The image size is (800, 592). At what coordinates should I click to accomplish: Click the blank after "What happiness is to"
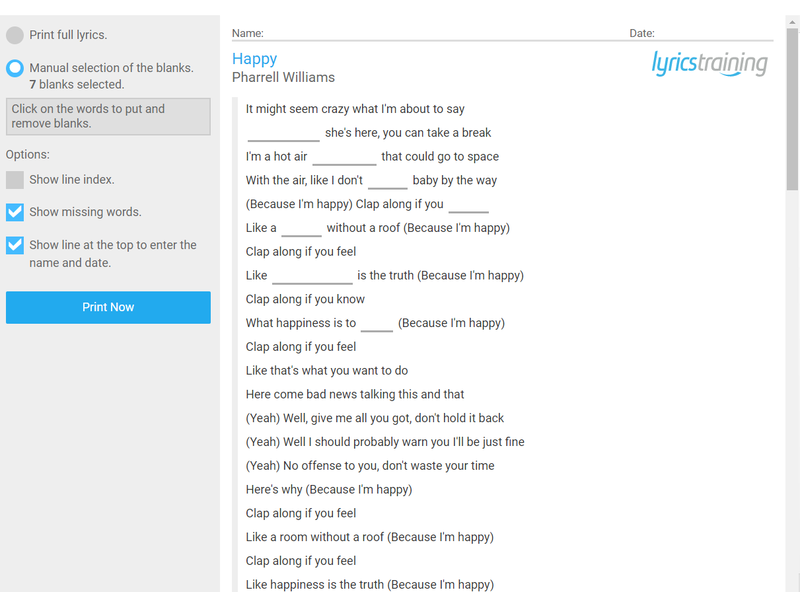tap(377, 324)
